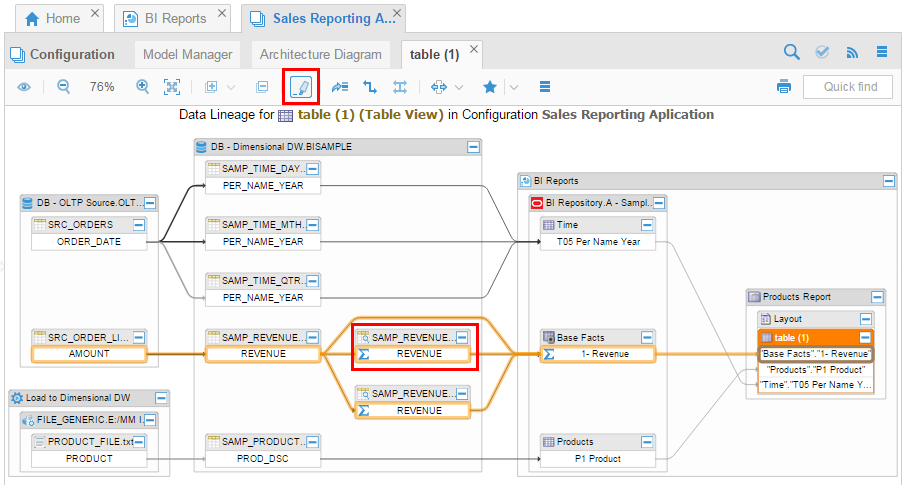
Task: Collapse DB - OLTP Source group
Action: pyautogui.click(x=150, y=203)
